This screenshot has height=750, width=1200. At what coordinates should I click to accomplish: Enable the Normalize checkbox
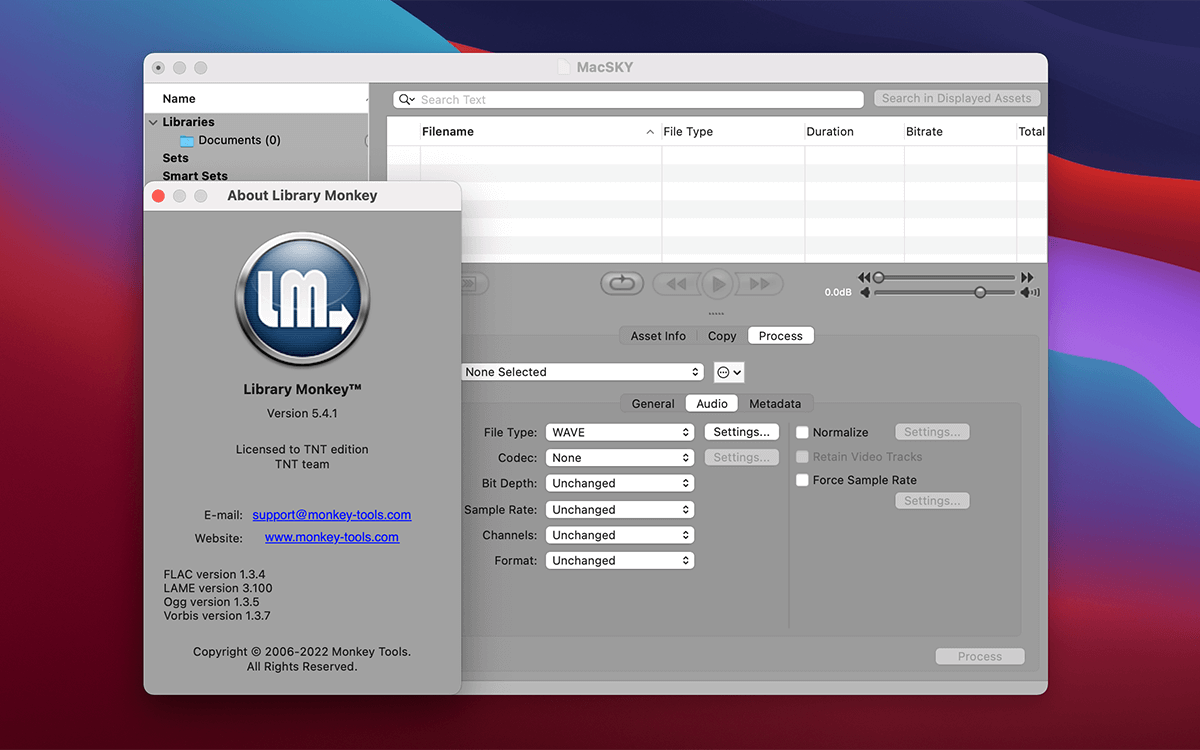click(802, 433)
